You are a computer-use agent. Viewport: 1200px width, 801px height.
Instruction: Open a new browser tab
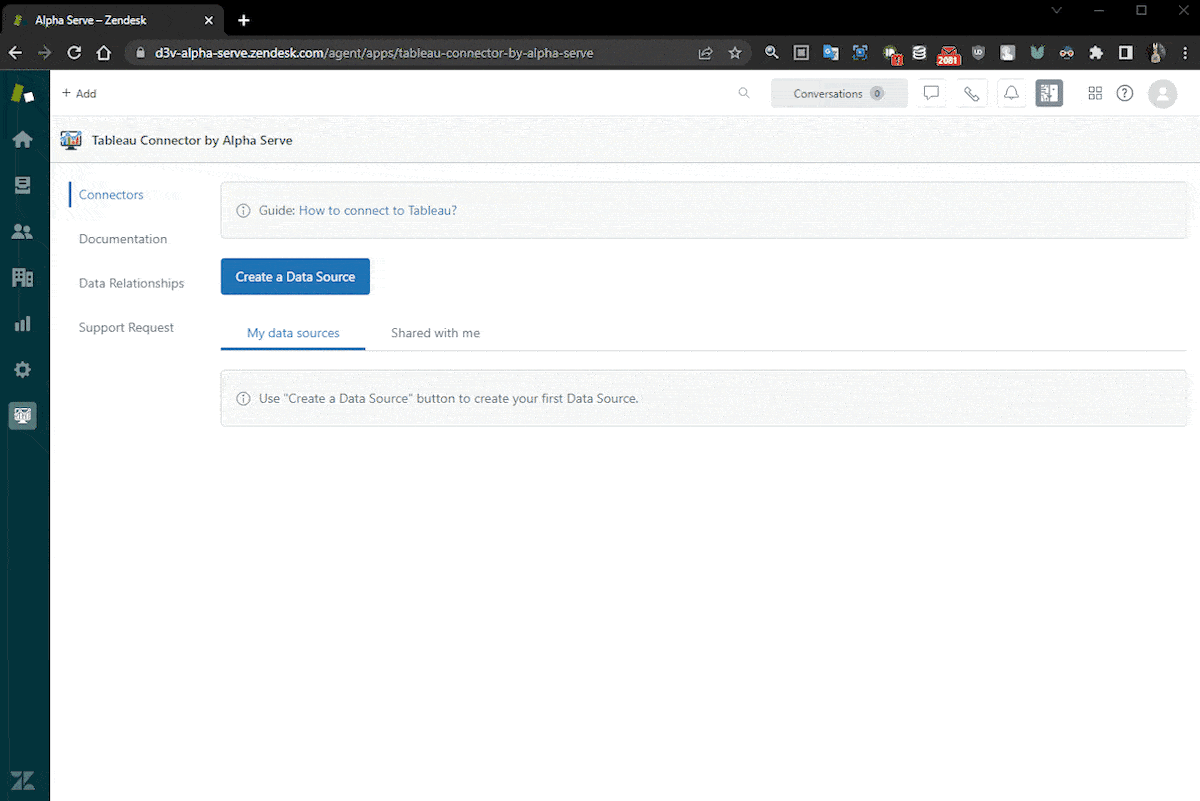tap(244, 20)
